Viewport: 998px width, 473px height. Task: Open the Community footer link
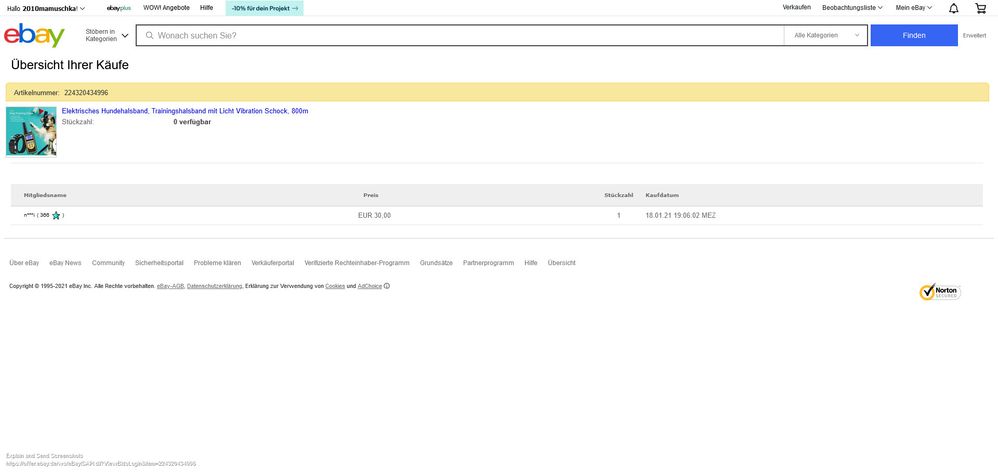pos(108,263)
